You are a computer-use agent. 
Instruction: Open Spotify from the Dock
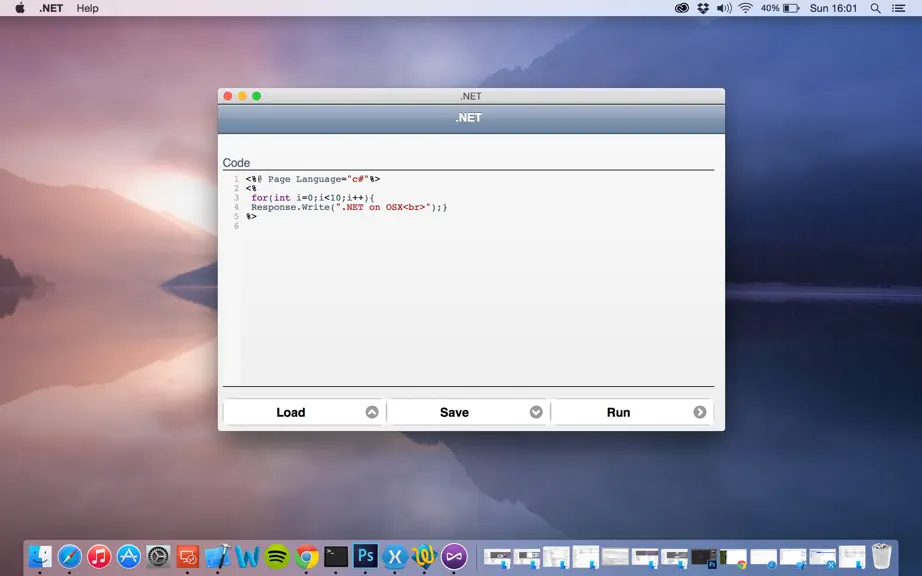[x=277, y=556]
